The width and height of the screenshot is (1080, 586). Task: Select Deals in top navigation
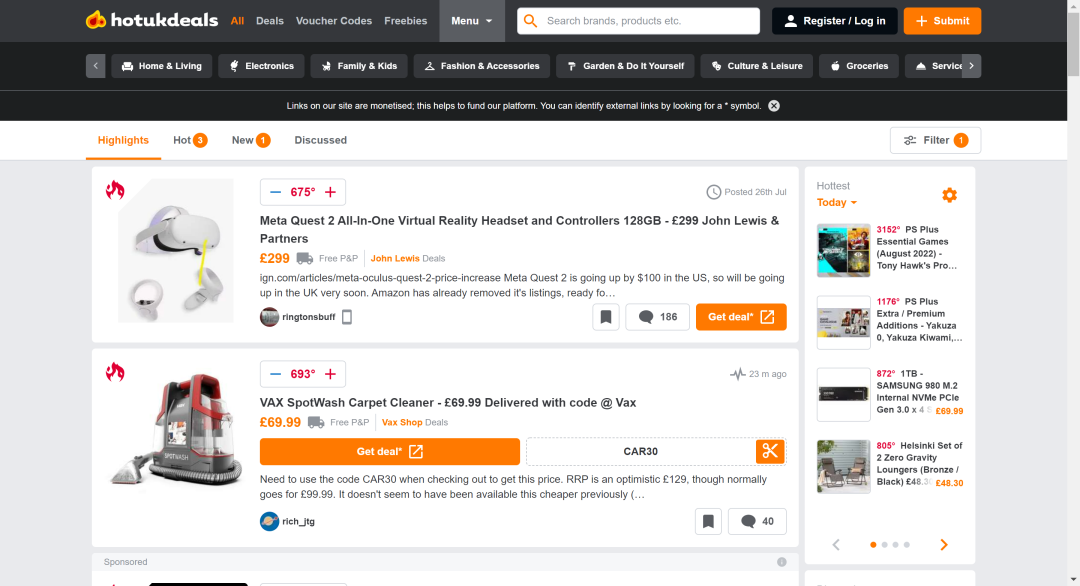pos(270,21)
